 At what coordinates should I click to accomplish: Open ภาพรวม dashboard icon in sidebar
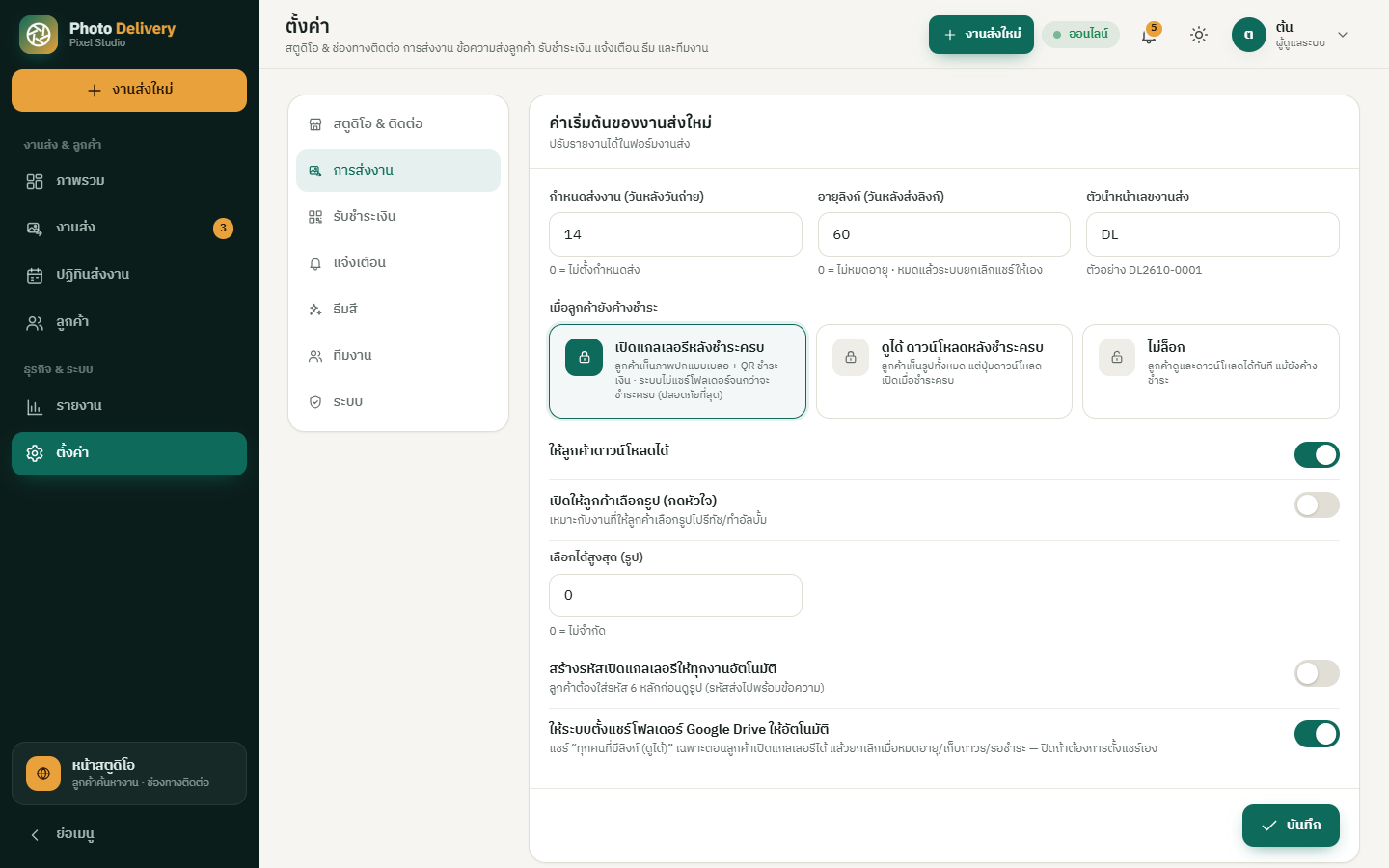(35, 181)
